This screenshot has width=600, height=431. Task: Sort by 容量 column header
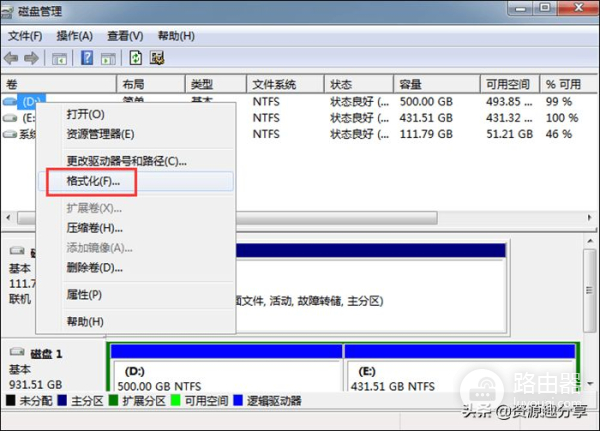click(x=437, y=84)
